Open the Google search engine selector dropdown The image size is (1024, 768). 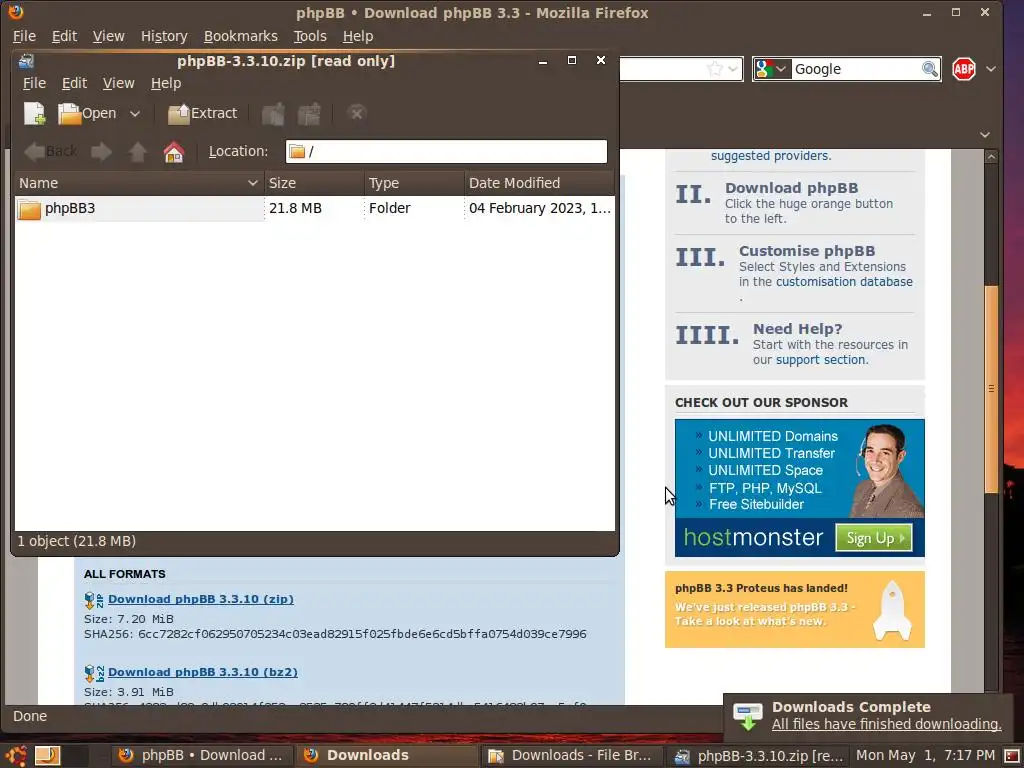pos(772,69)
